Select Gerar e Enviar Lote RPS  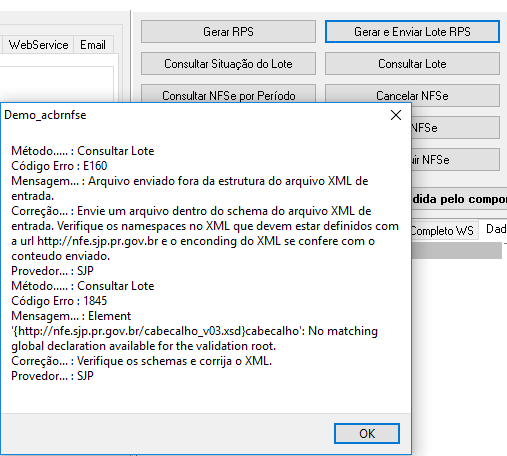click(412, 32)
